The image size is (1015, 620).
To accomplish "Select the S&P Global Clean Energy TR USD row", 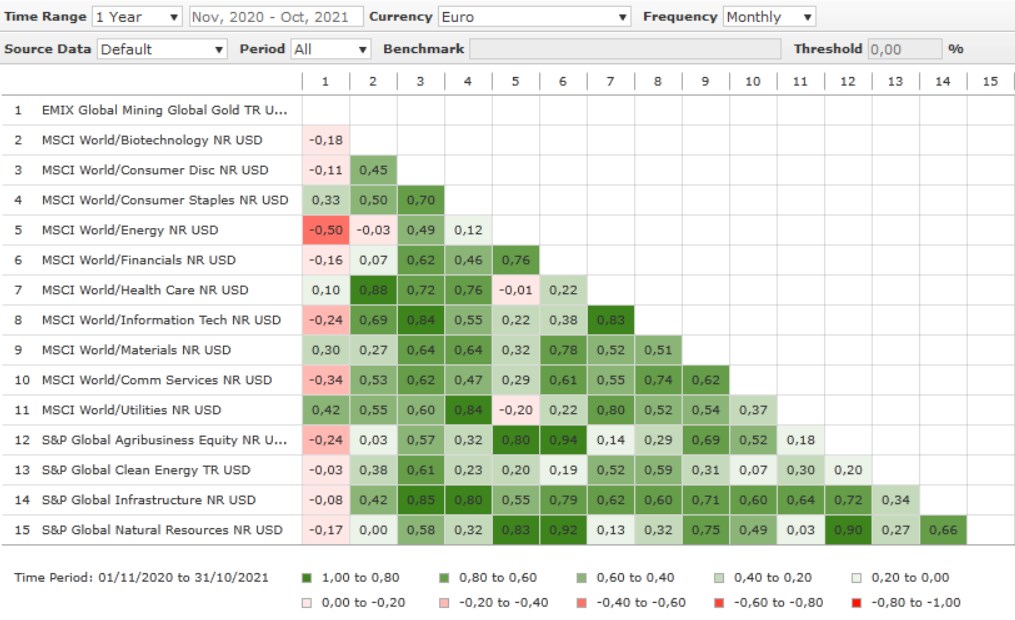I will [x=145, y=470].
